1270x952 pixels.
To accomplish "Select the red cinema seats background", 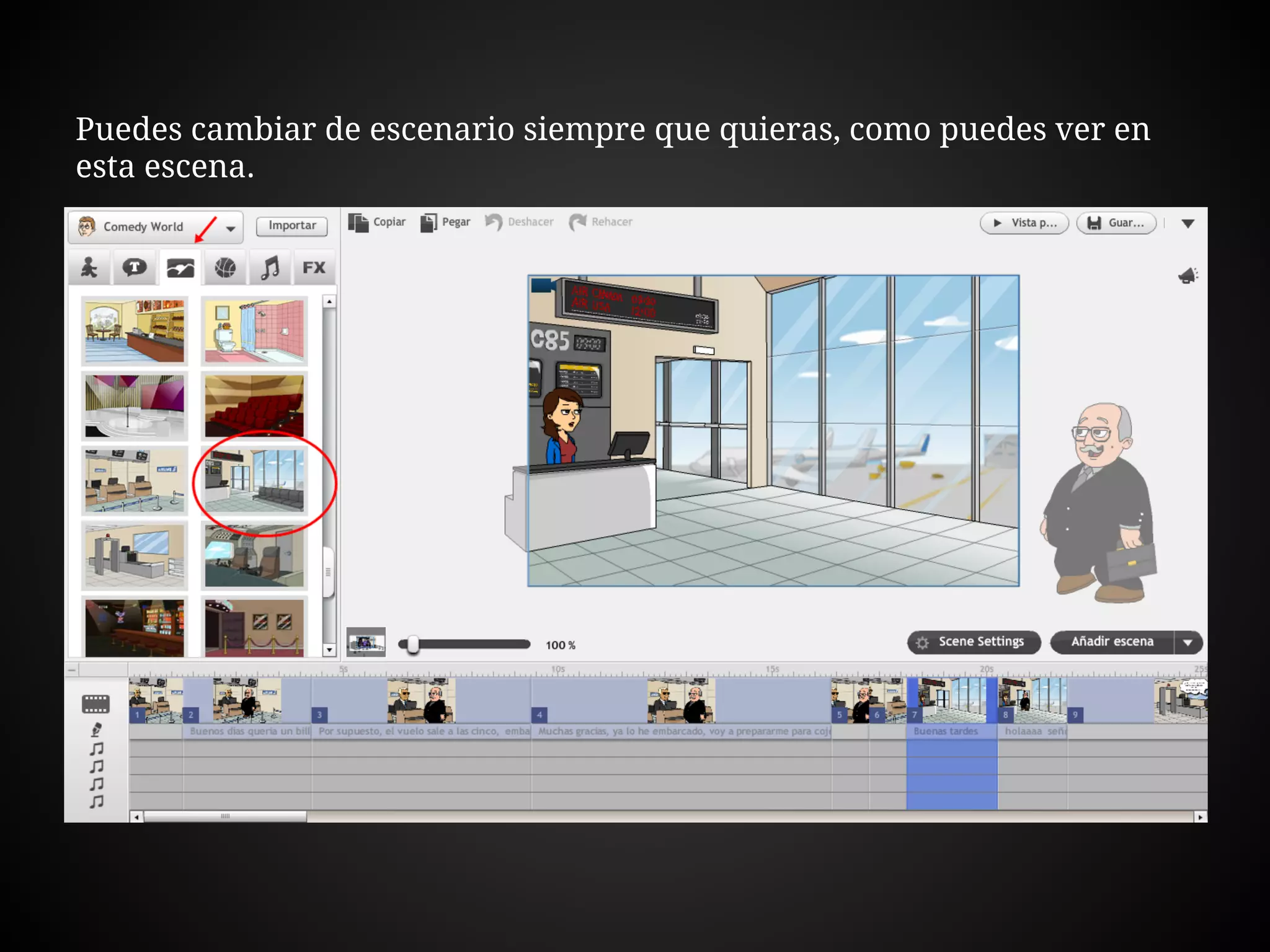I will [254, 406].
